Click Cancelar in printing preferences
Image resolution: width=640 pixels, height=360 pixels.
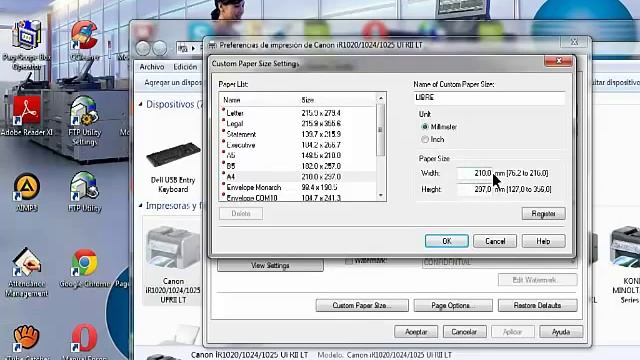click(x=464, y=332)
